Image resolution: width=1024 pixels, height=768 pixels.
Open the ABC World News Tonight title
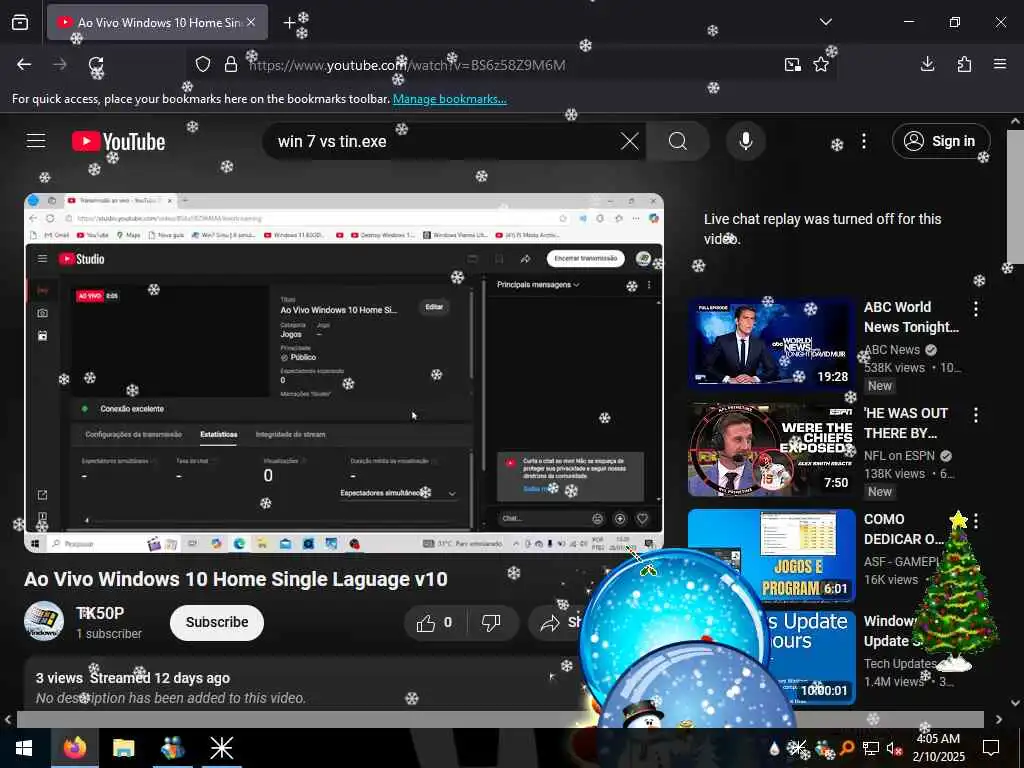(911, 317)
